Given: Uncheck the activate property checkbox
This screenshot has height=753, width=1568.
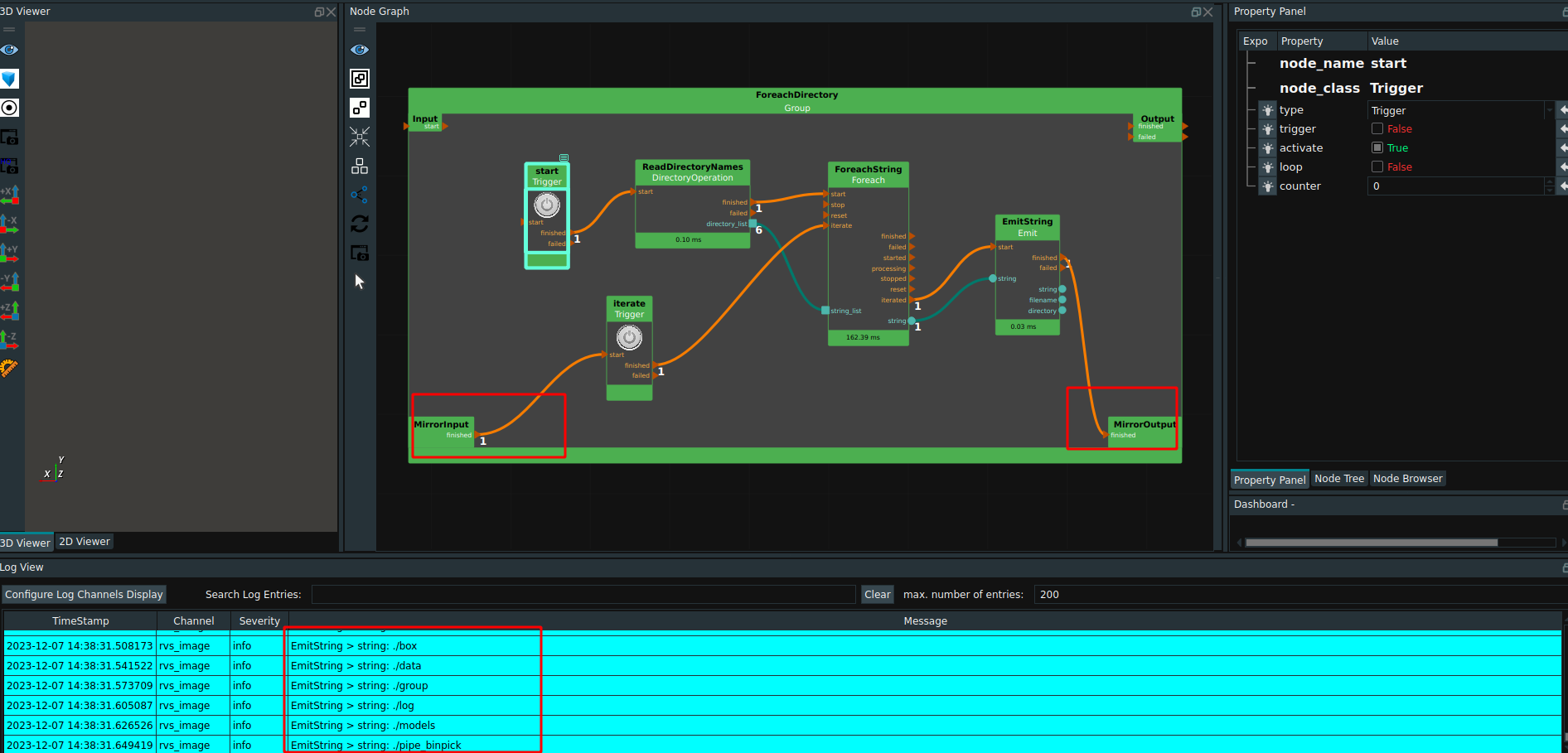Looking at the screenshot, I should 1377,147.
